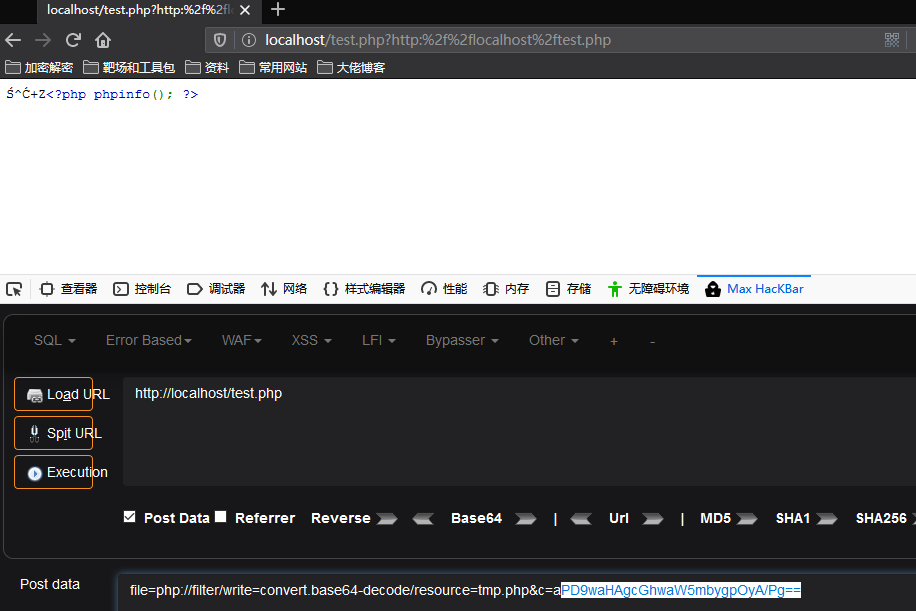Screen dimensions: 916x611
Task: Open the 性能 (Performance) panel
Action: click(443, 288)
